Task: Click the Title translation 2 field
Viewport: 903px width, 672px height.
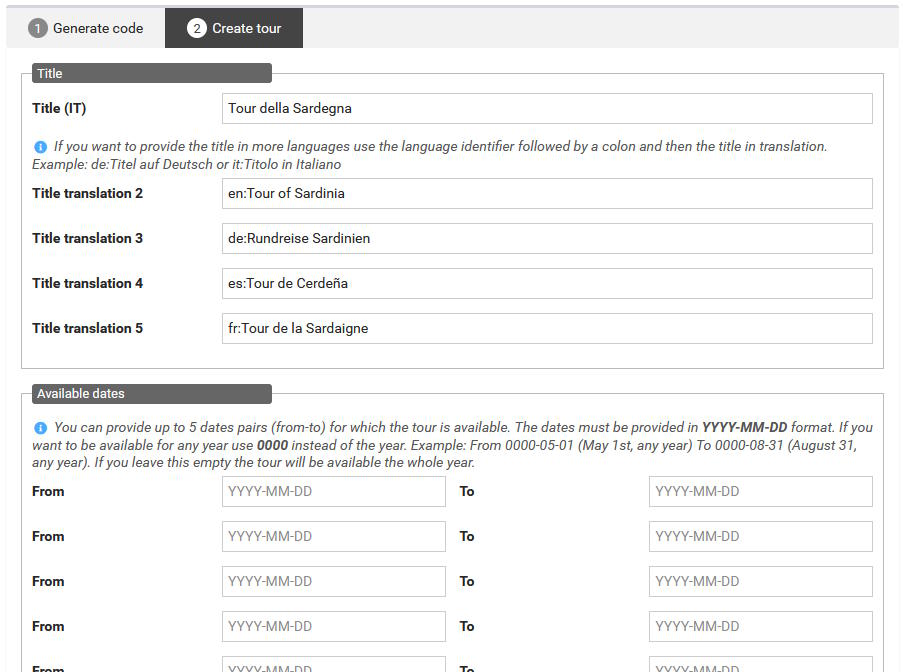Action: [546, 194]
